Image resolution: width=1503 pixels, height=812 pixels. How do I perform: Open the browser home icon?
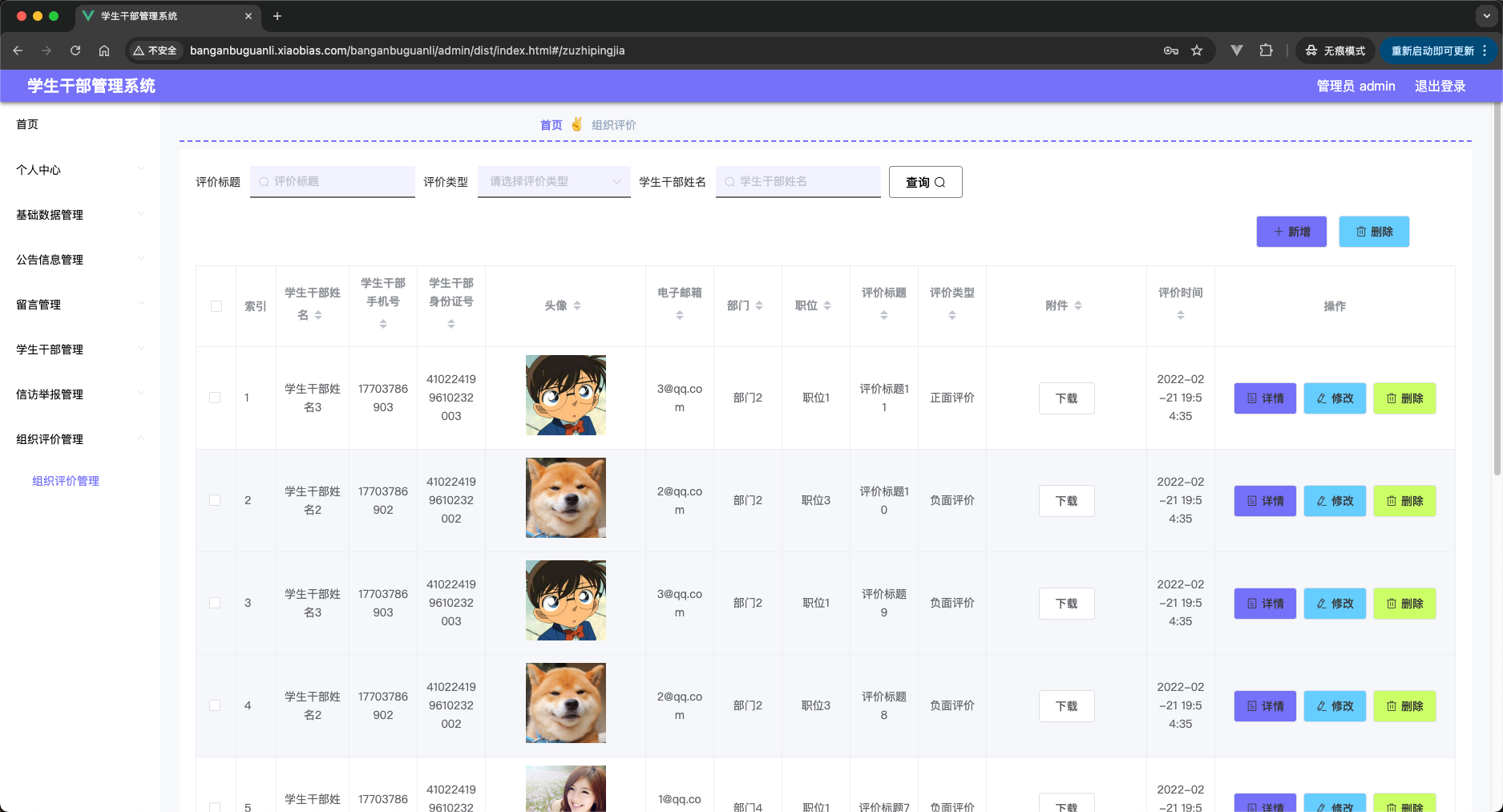tap(104, 50)
